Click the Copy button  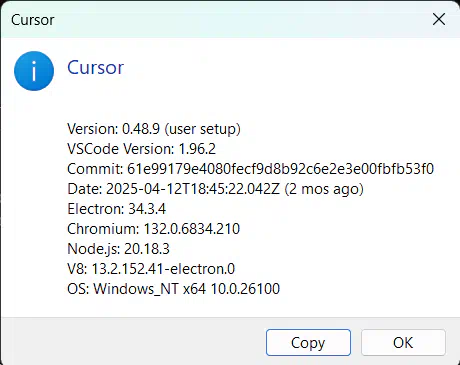click(308, 342)
